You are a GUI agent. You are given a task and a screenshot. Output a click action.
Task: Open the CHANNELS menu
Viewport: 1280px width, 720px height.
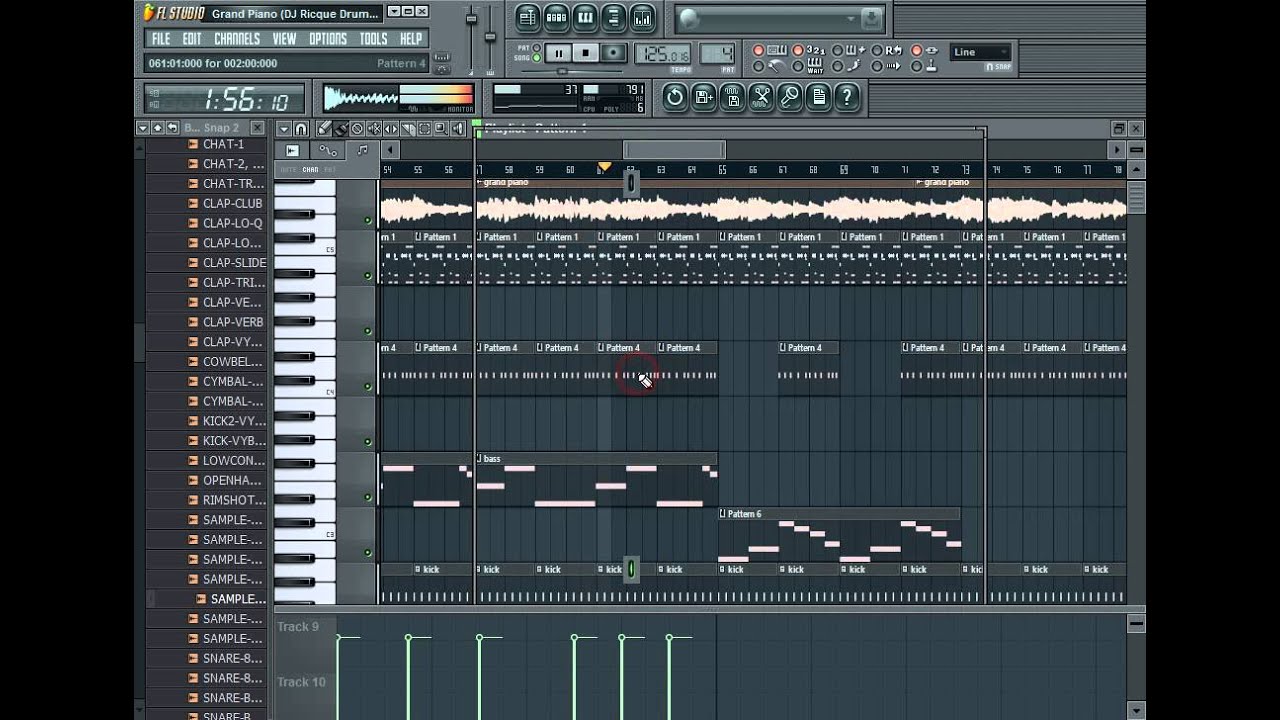point(237,39)
